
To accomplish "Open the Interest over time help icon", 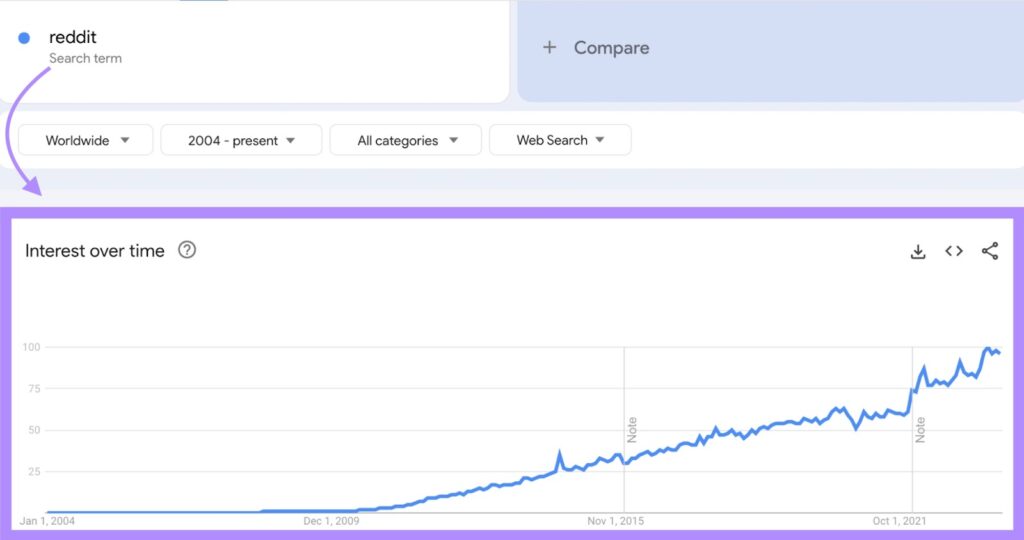I will click(187, 250).
